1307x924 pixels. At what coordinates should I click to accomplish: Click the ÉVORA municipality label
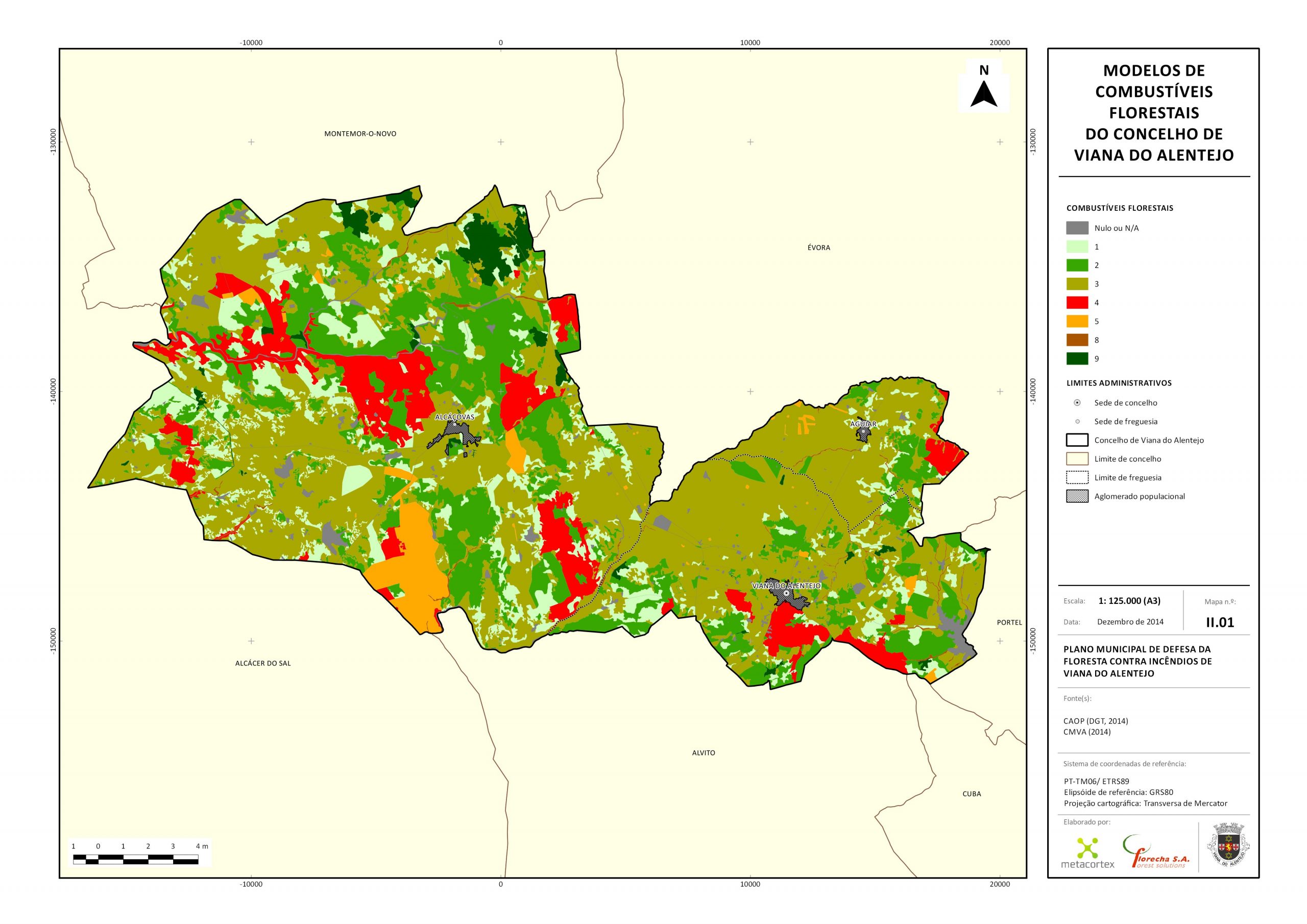coord(818,248)
